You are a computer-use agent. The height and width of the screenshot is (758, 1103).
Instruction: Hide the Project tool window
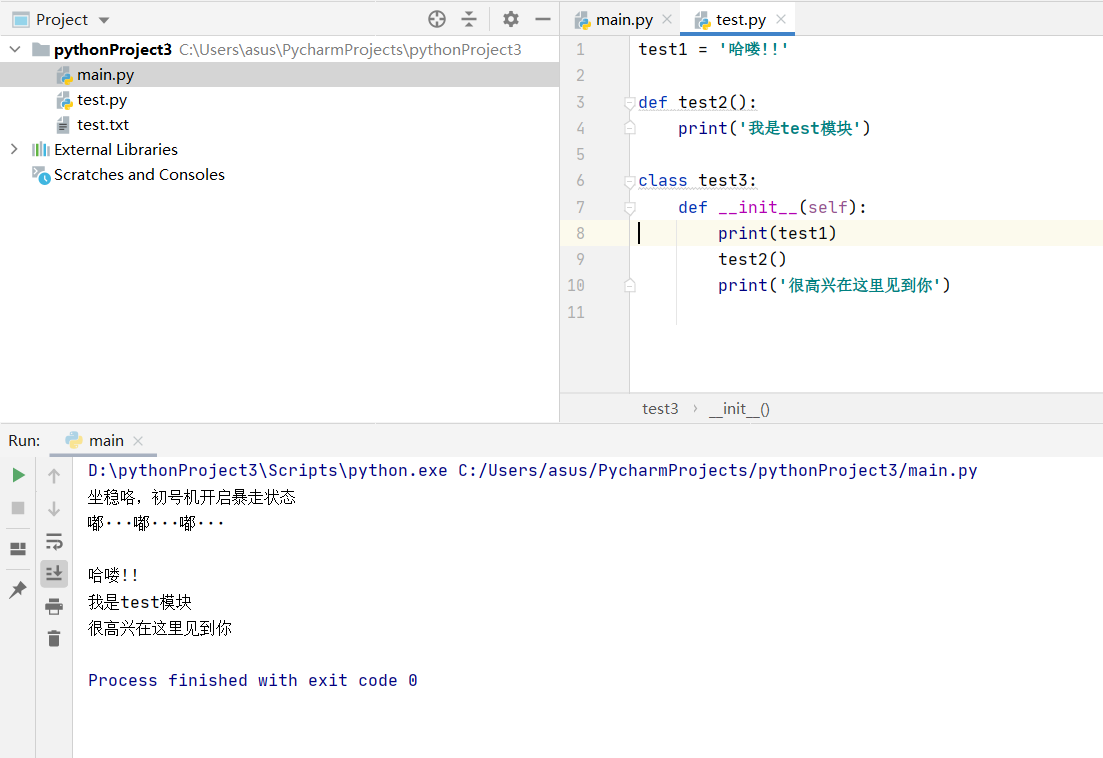[x=542, y=19]
